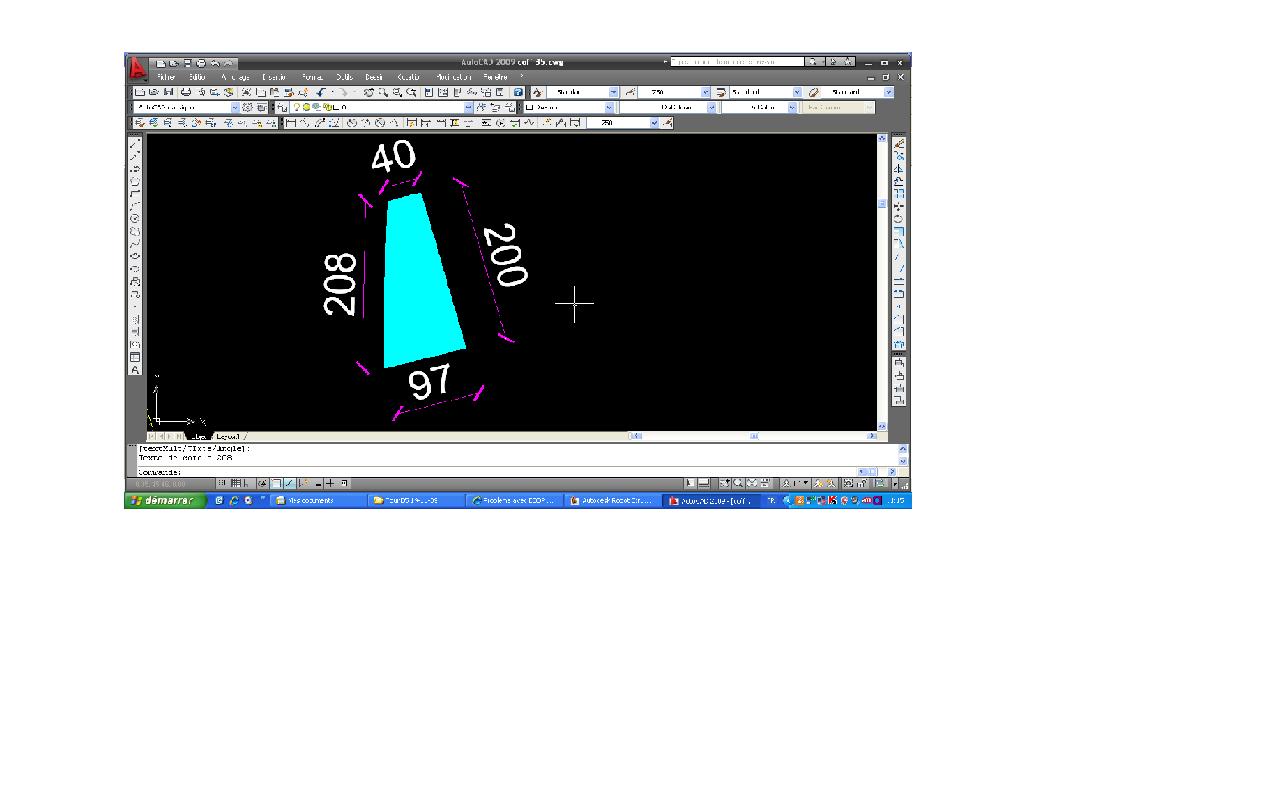
Task: Open the Layer Properties Manager icon
Action: [x=283, y=107]
